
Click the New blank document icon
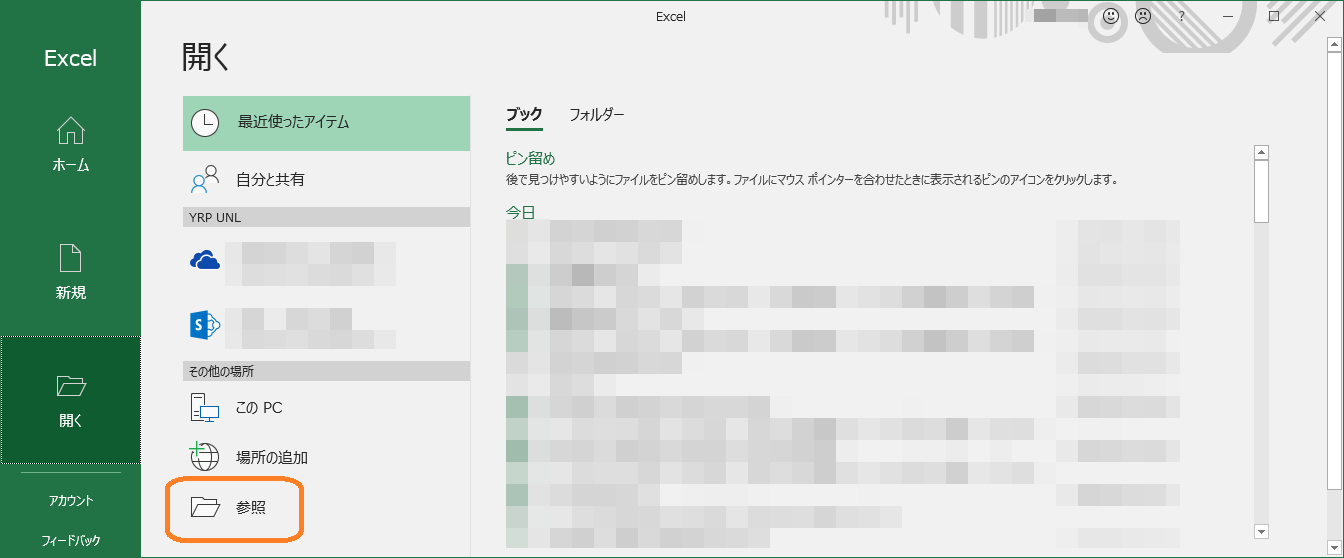pos(70,258)
